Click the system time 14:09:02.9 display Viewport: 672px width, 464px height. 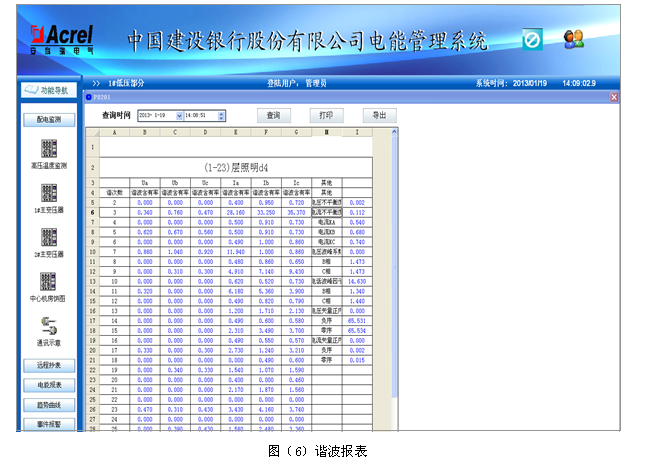point(579,83)
